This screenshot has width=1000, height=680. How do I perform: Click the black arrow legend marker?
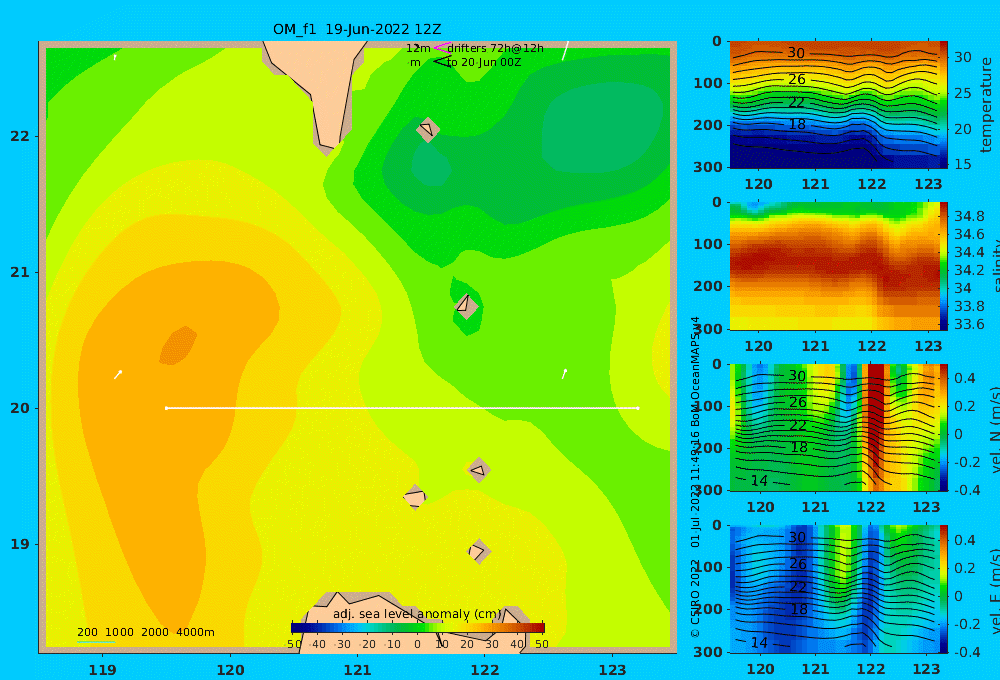442,62
